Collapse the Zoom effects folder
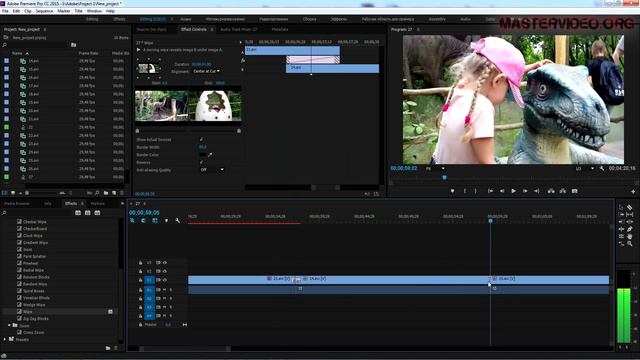The height and width of the screenshot is (360, 640). tap(9, 325)
